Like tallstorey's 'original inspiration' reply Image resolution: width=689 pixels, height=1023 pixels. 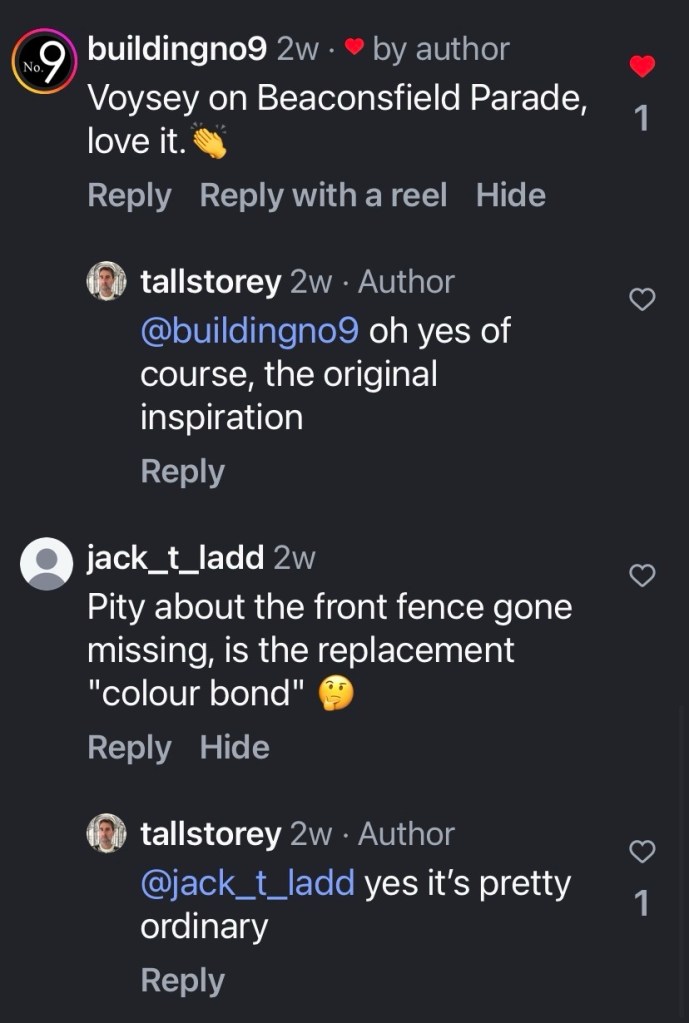pos(642,299)
